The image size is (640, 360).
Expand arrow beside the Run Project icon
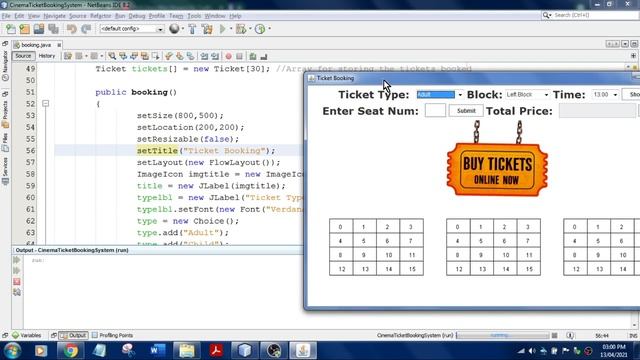click(231, 29)
